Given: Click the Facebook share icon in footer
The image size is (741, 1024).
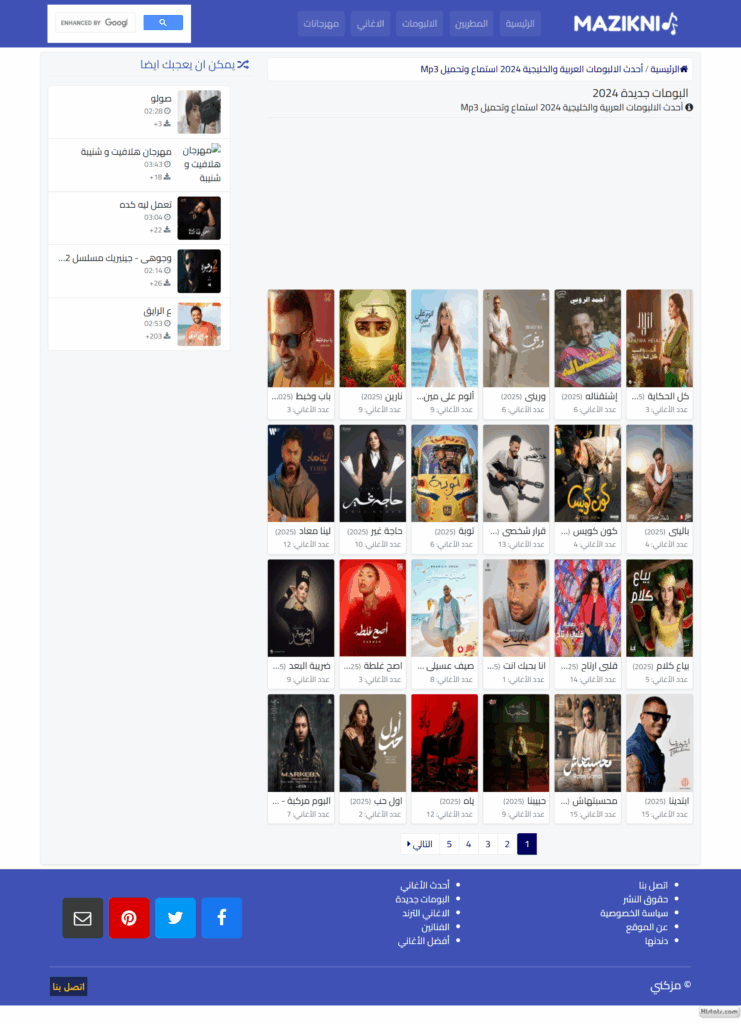Looking at the screenshot, I should [221, 918].
